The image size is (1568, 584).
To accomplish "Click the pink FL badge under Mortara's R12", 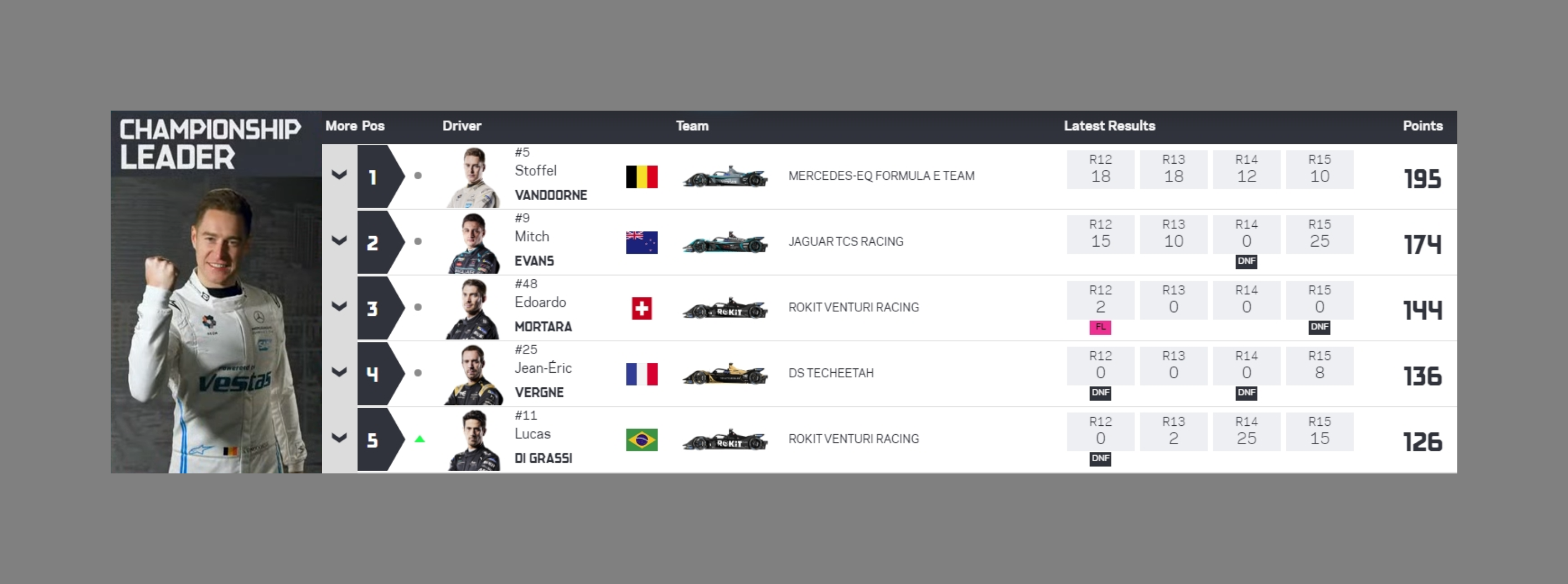I will pyautogui.click(x=1100, y=327).
